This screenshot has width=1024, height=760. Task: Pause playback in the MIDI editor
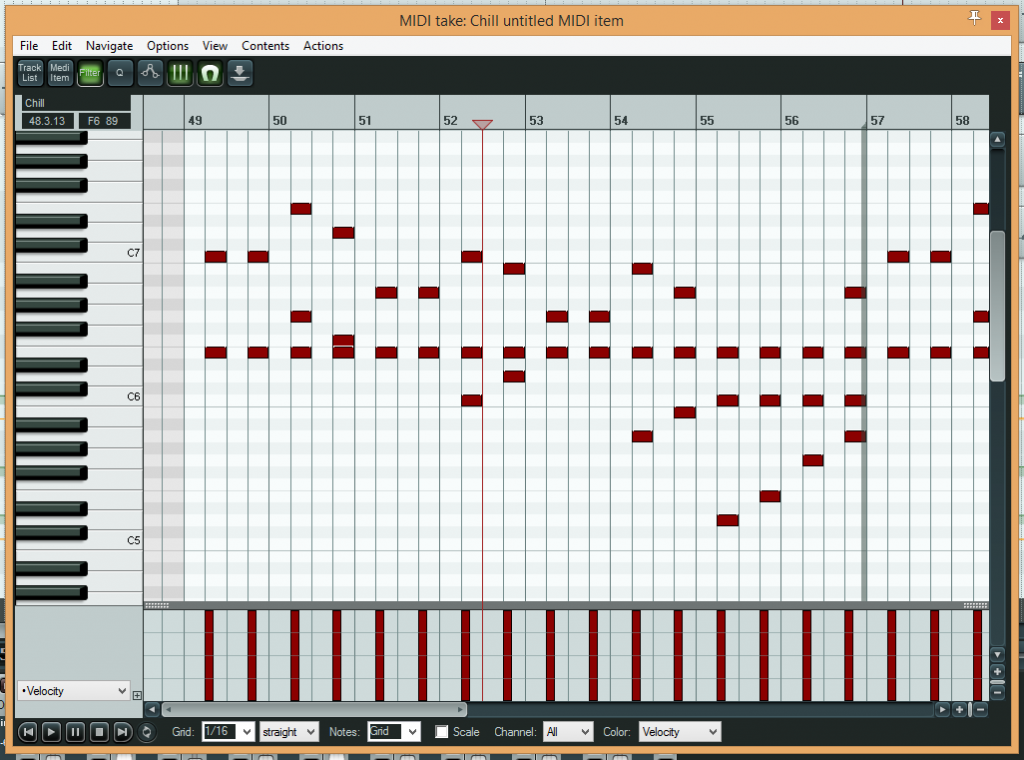point(75,732)
